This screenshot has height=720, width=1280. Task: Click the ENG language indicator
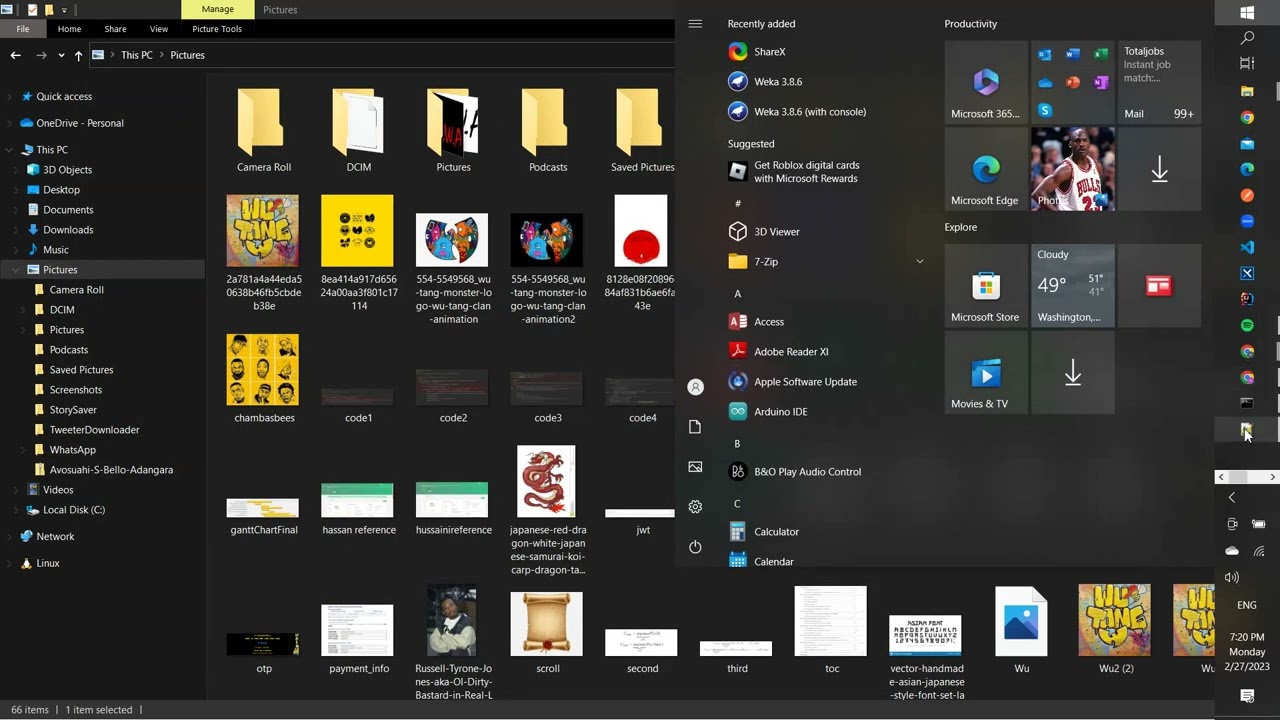pos(1247,605)
